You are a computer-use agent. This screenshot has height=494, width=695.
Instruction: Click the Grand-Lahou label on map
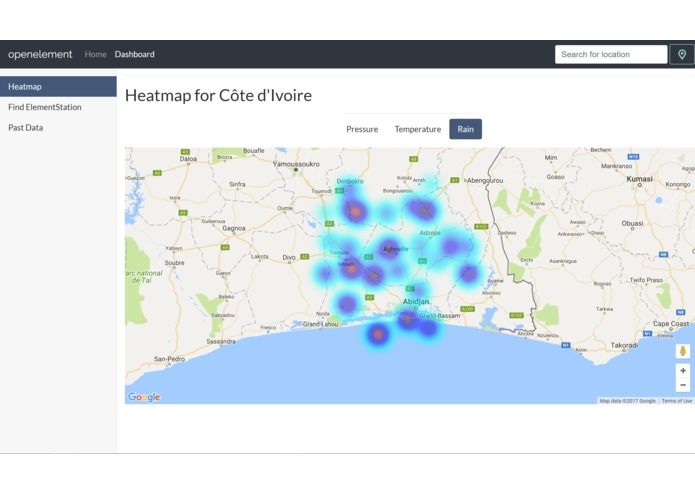pos(320,324)
